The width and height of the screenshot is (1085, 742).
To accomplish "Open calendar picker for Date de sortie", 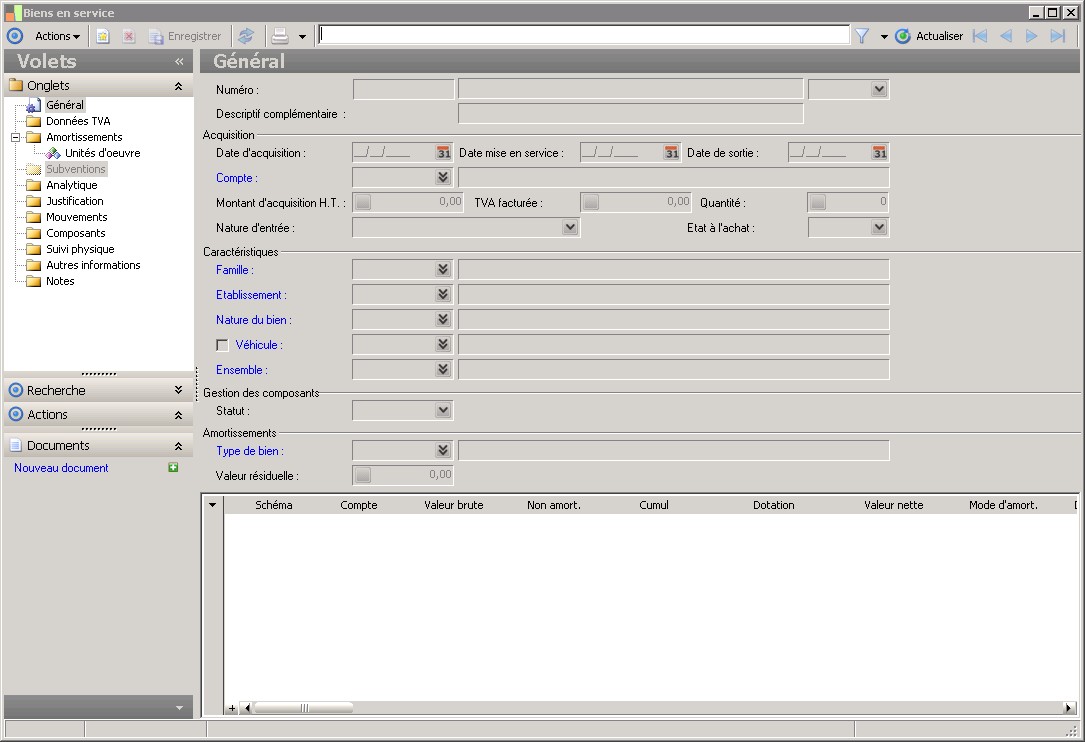I will (879, 153).
